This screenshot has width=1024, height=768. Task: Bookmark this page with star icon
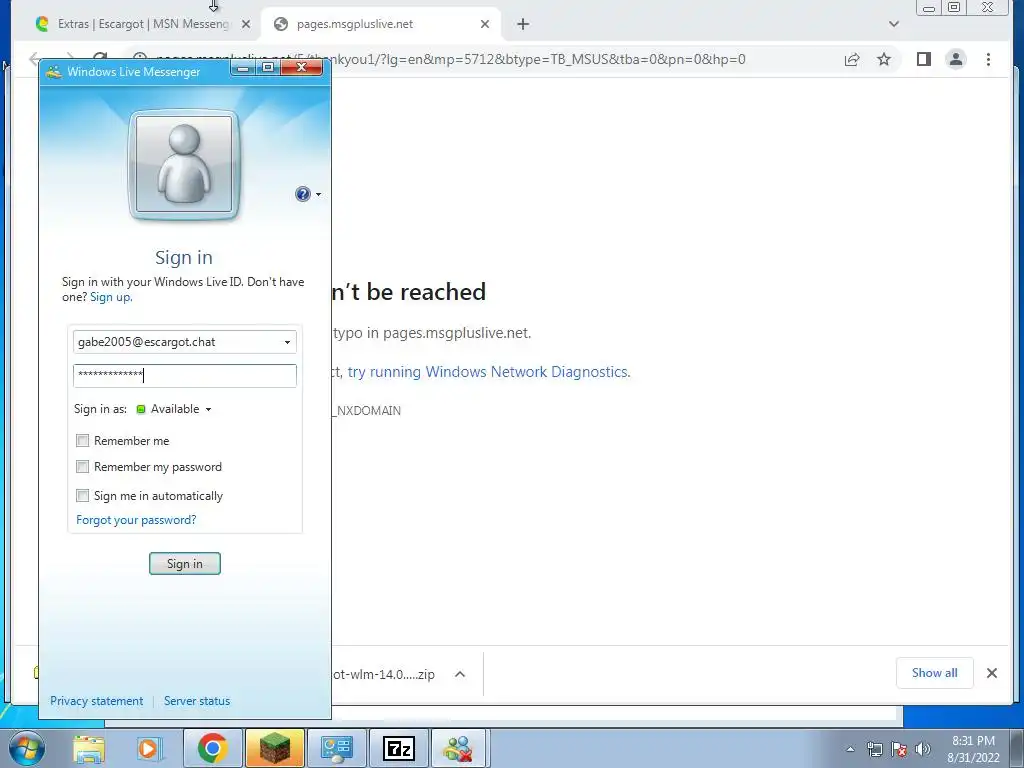pyautogui.click(x=884, y=59)
